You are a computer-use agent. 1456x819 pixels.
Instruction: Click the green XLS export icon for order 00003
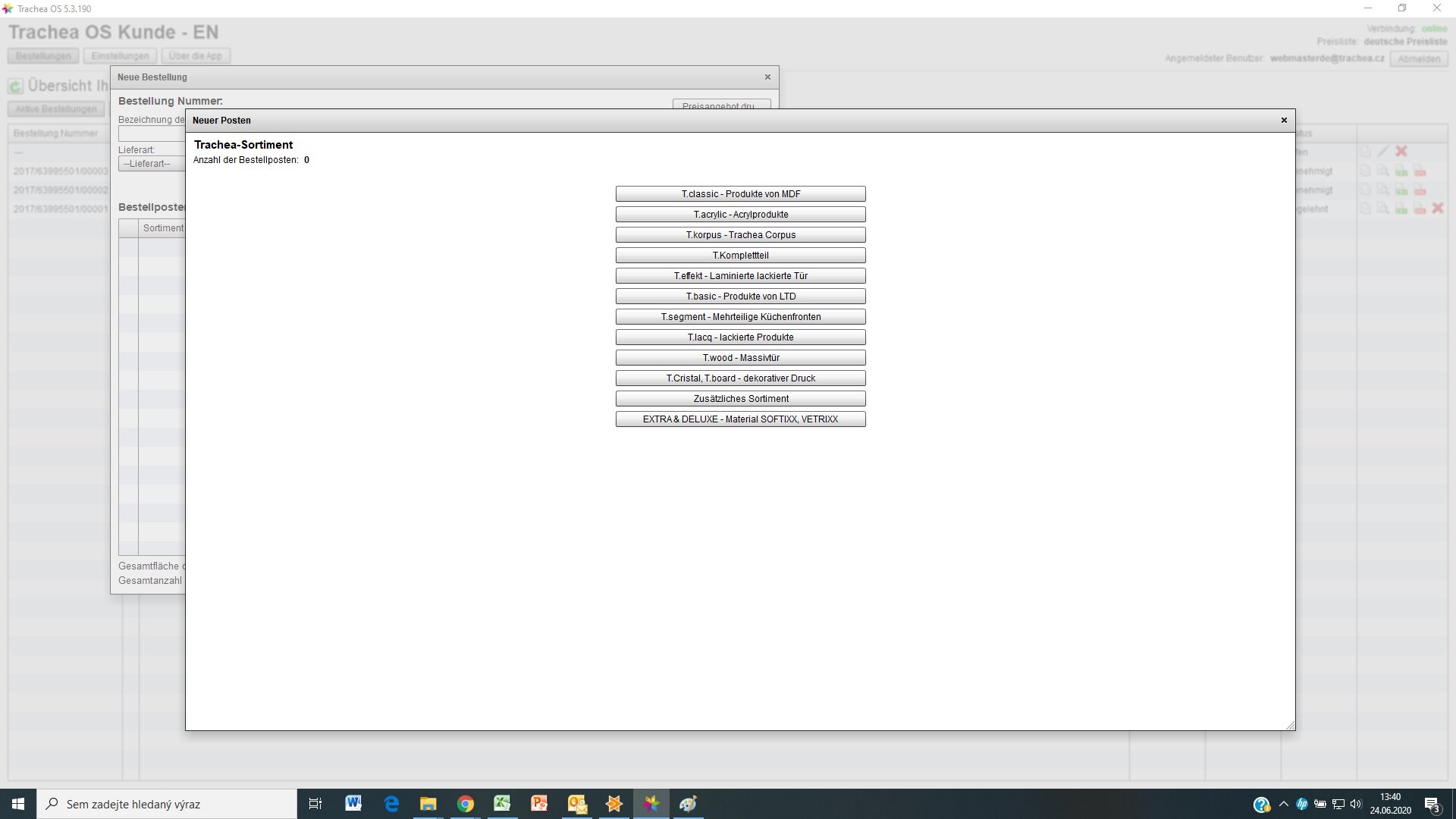point(1401,171)
